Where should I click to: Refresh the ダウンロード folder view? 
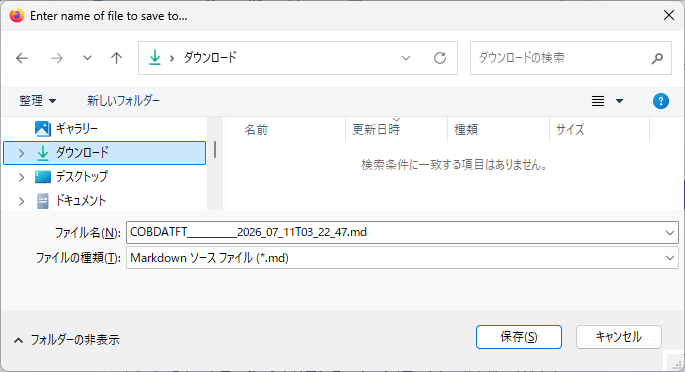point(440,58)
